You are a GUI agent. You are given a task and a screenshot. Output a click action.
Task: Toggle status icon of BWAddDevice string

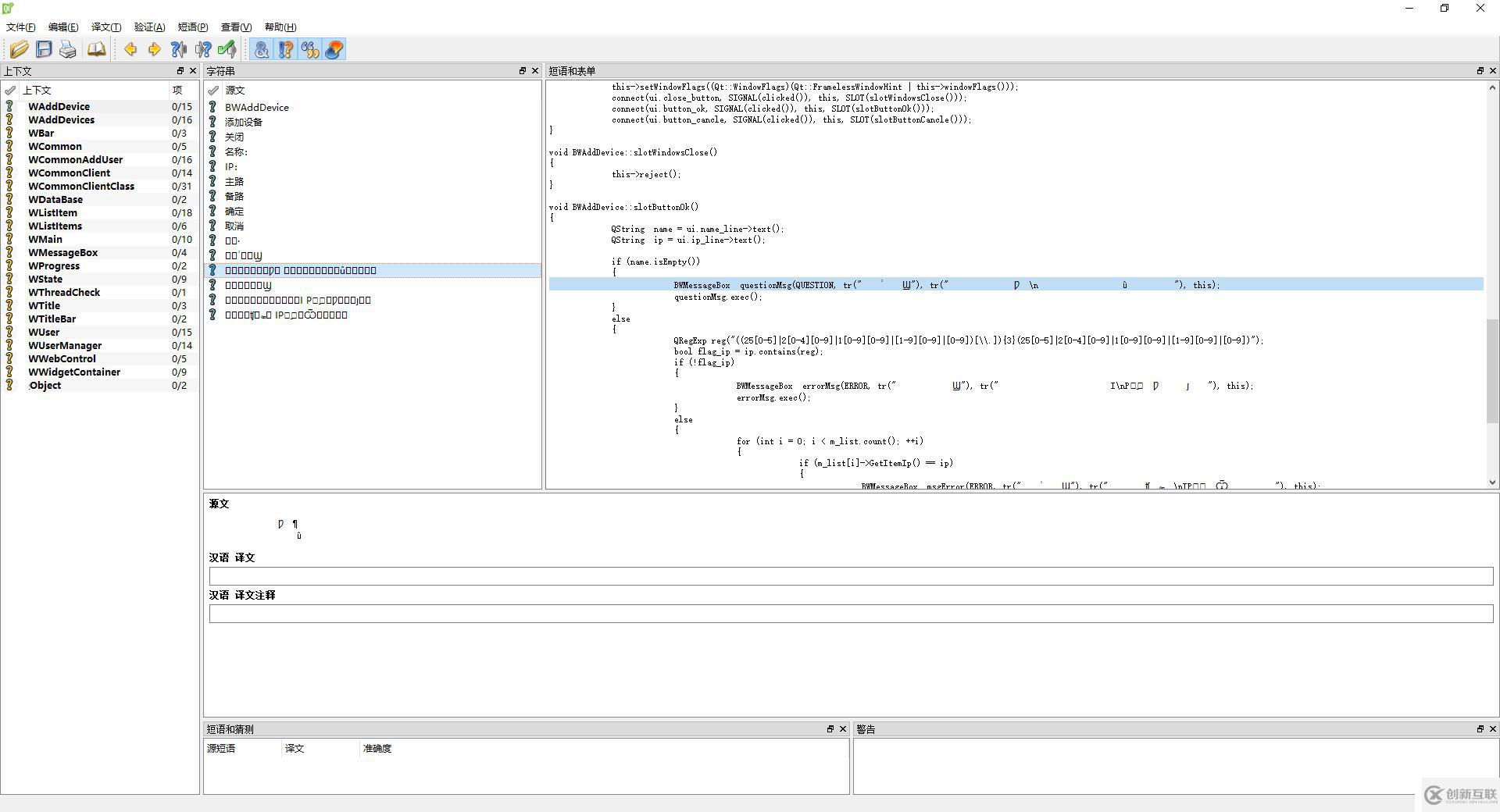point(212,107)
